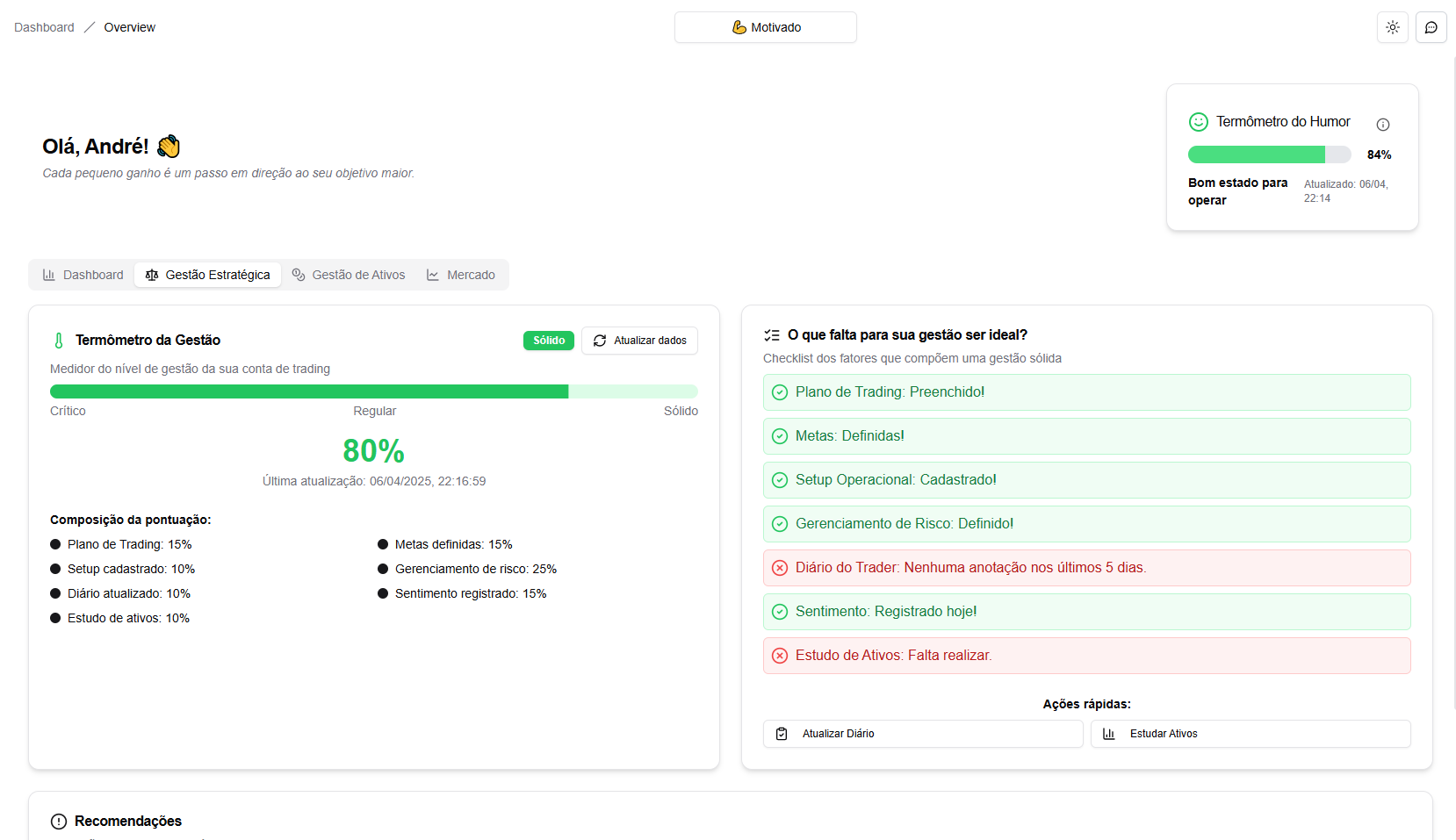Select the Gestão Estratégica tab
This screenshot has width=1456, height=840.
(x=208, y=275)
